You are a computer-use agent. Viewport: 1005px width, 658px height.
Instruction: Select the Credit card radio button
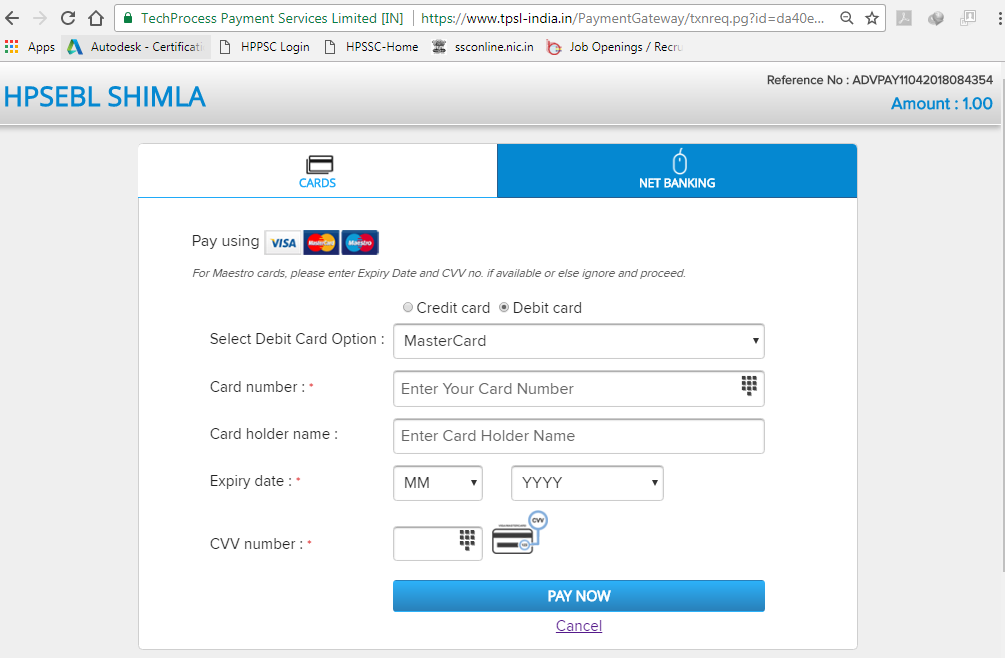click(x=408, y=307)
